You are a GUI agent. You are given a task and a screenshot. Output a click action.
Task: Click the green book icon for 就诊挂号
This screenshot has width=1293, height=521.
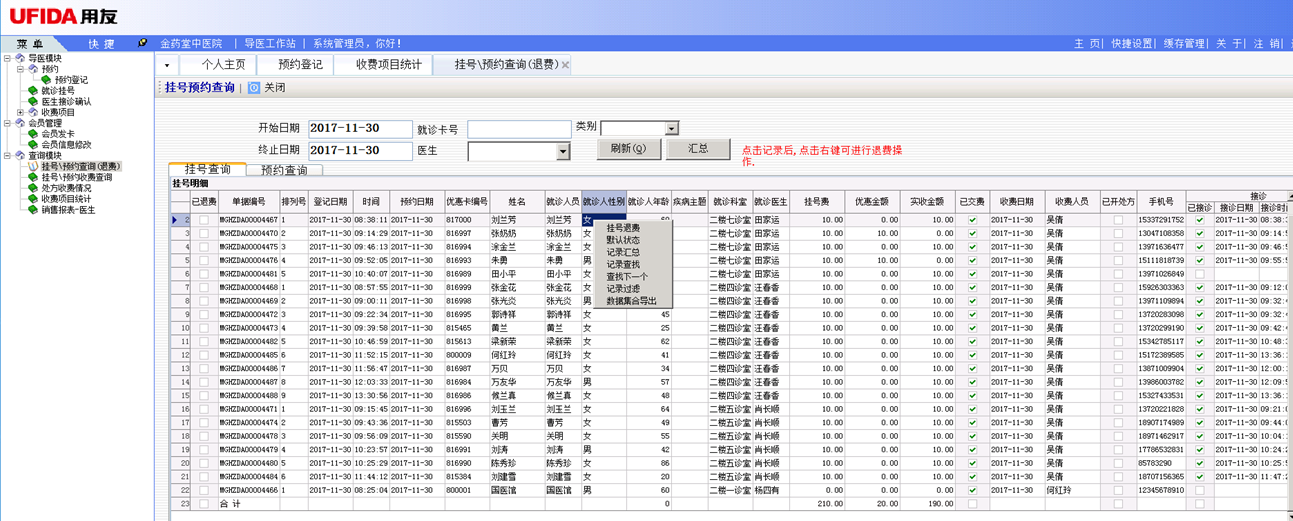33,91
